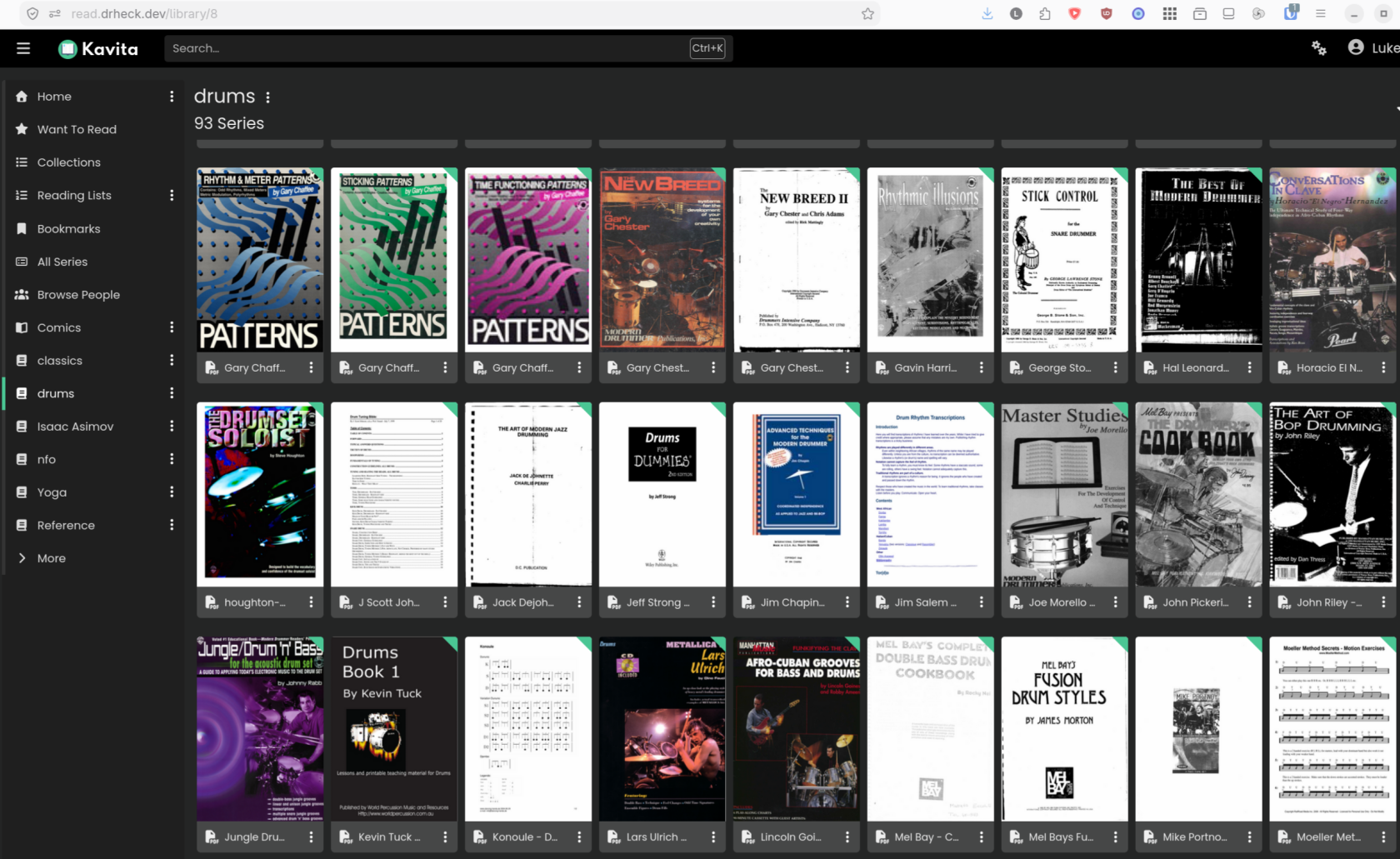Click the All Series icon
1400x859 pixels.
click(x=22, y=262)
